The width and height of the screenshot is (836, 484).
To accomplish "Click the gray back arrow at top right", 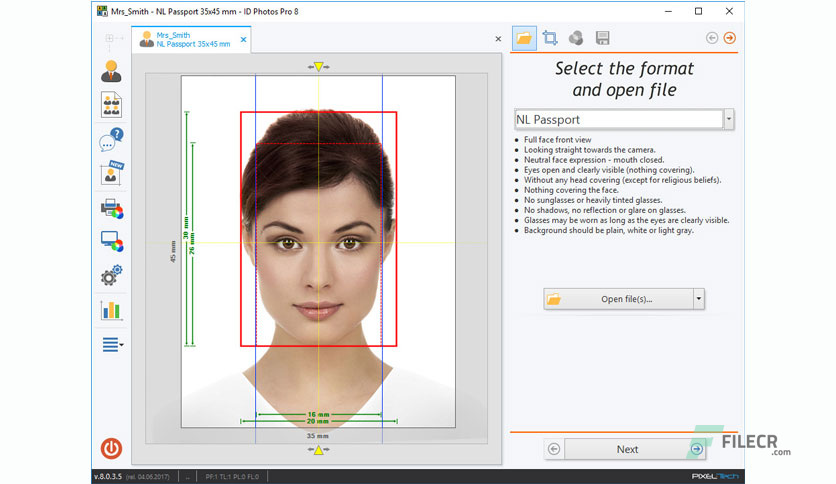I will pyautogui.click(x=712, y=38).
